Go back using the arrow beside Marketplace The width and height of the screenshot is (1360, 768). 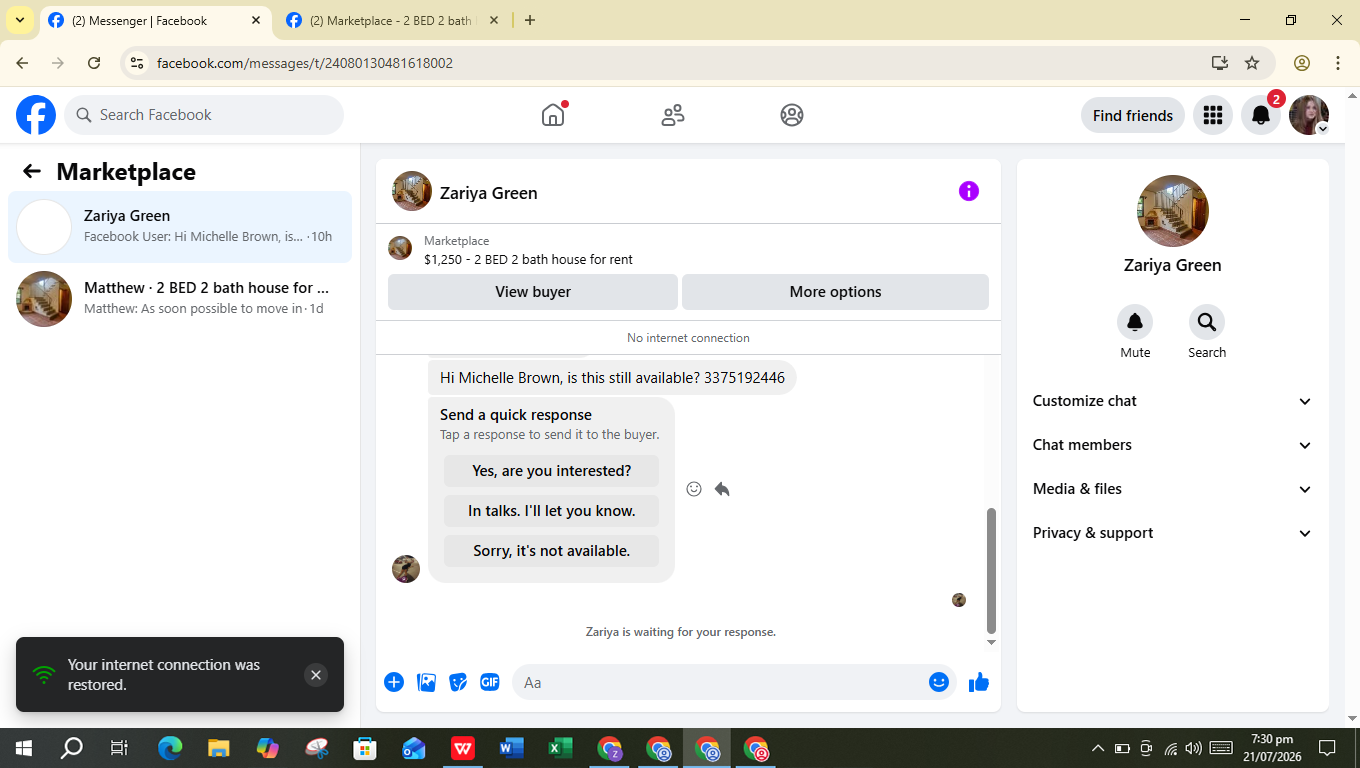[32, 171]
